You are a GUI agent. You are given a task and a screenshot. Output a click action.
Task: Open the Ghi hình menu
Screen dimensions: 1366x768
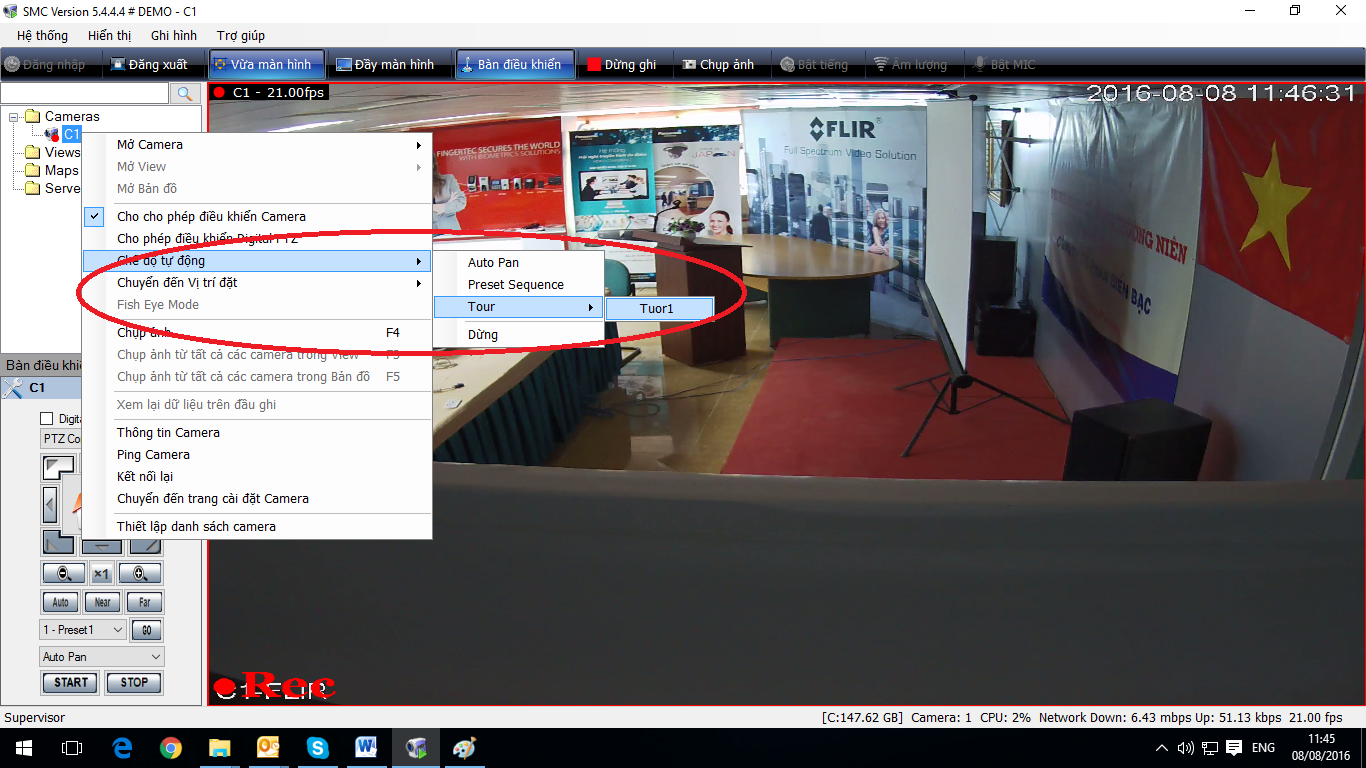click(174, 35)
